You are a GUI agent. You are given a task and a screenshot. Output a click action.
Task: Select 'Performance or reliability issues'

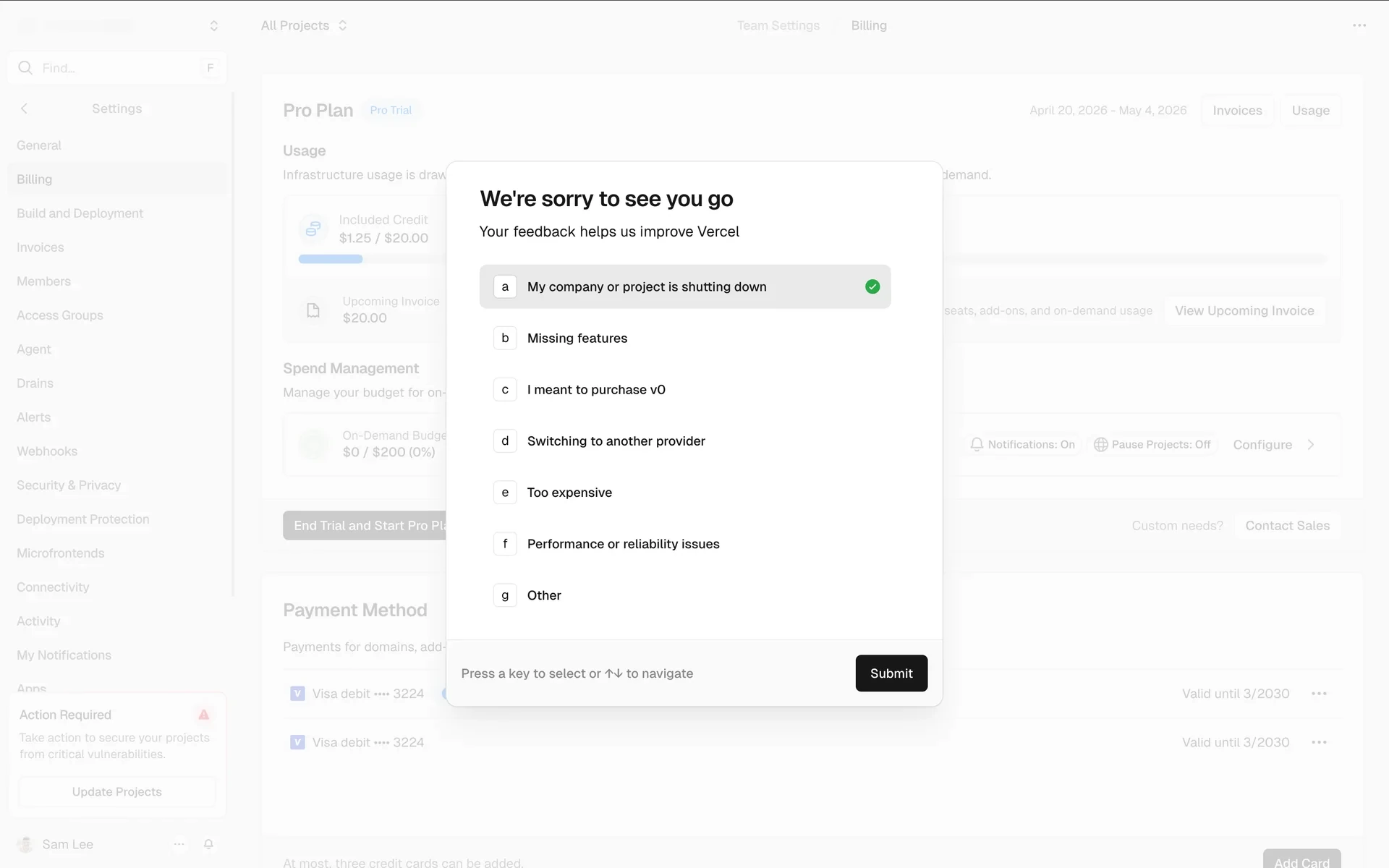[x=685, y=543]
